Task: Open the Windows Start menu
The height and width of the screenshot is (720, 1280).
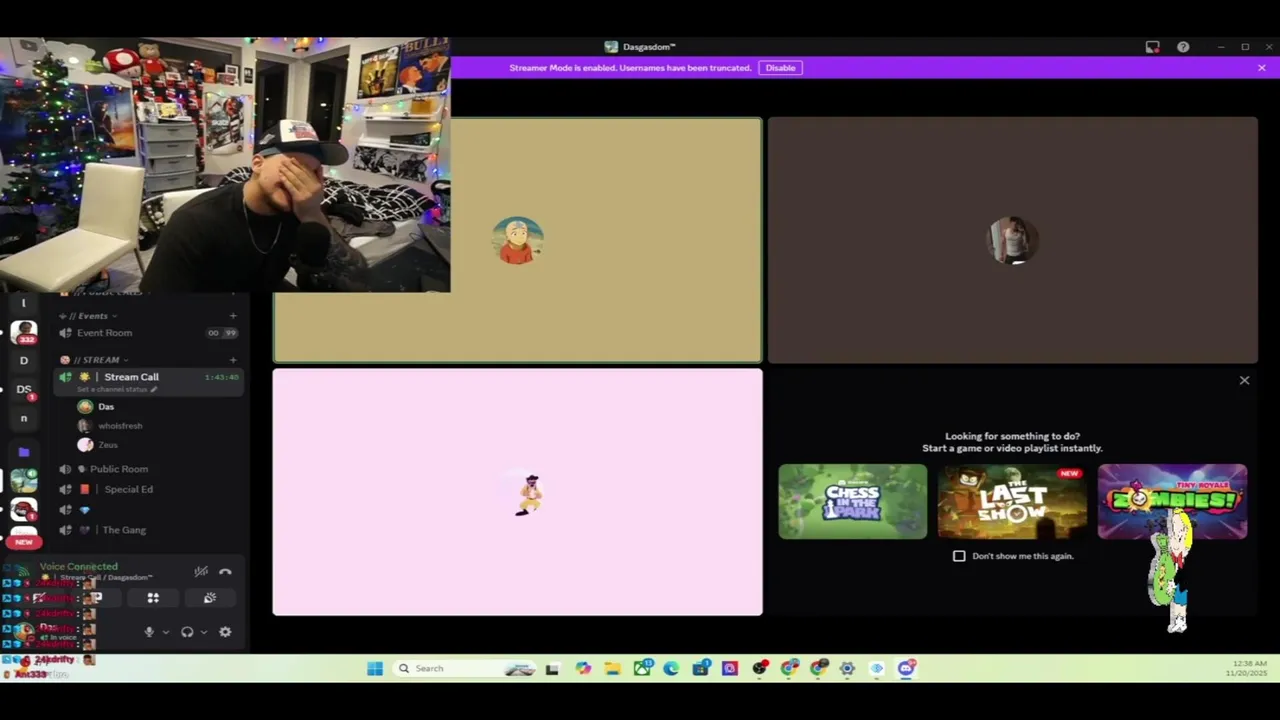Action: 375,668
